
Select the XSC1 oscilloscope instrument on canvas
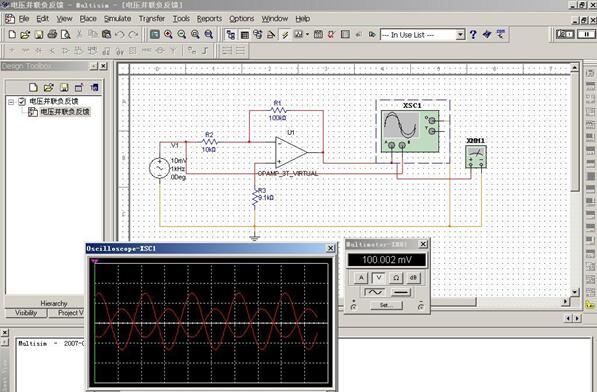click(x=410, y=131)
